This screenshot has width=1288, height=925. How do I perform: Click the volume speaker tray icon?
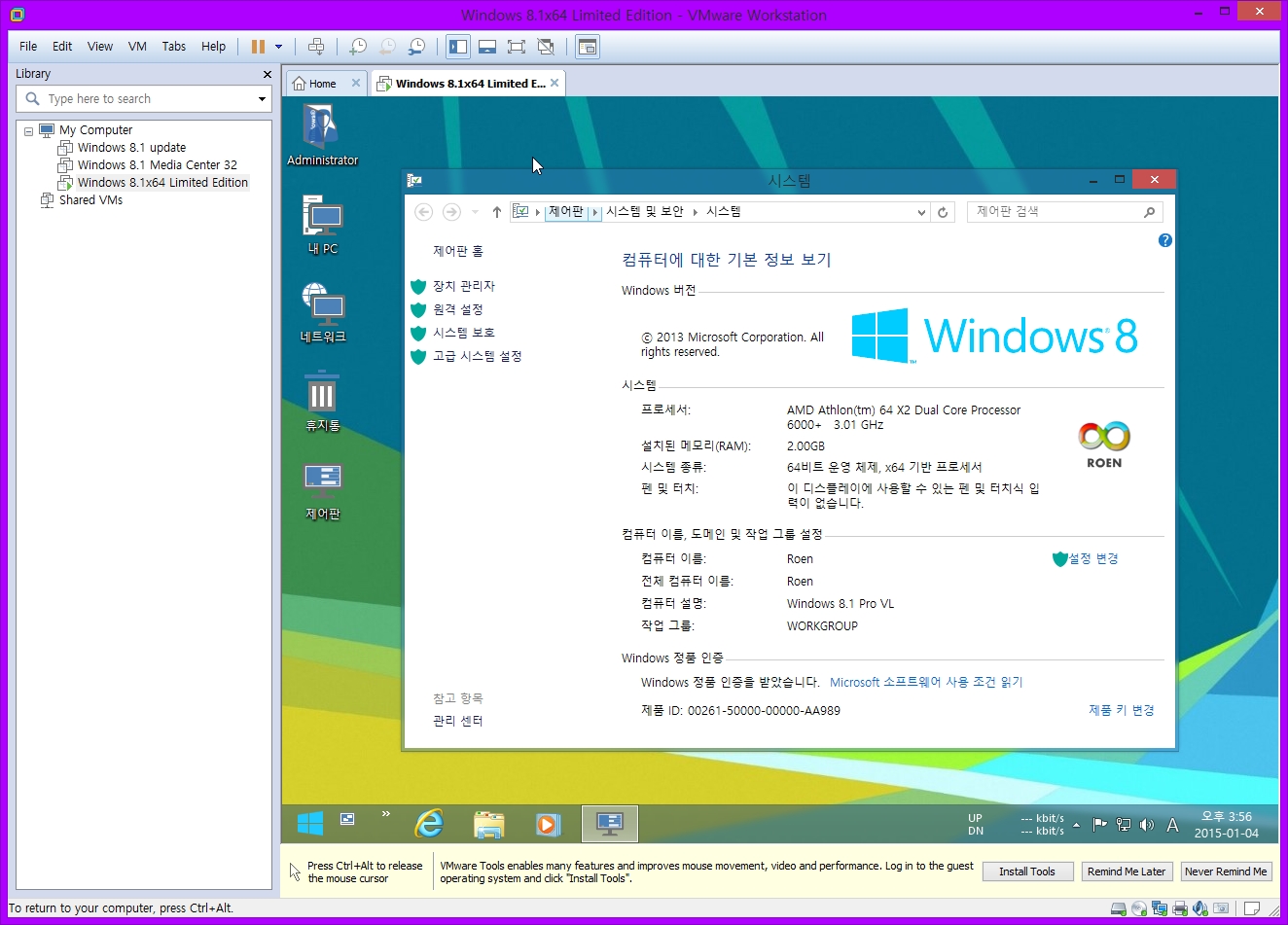coord(1147,825)
